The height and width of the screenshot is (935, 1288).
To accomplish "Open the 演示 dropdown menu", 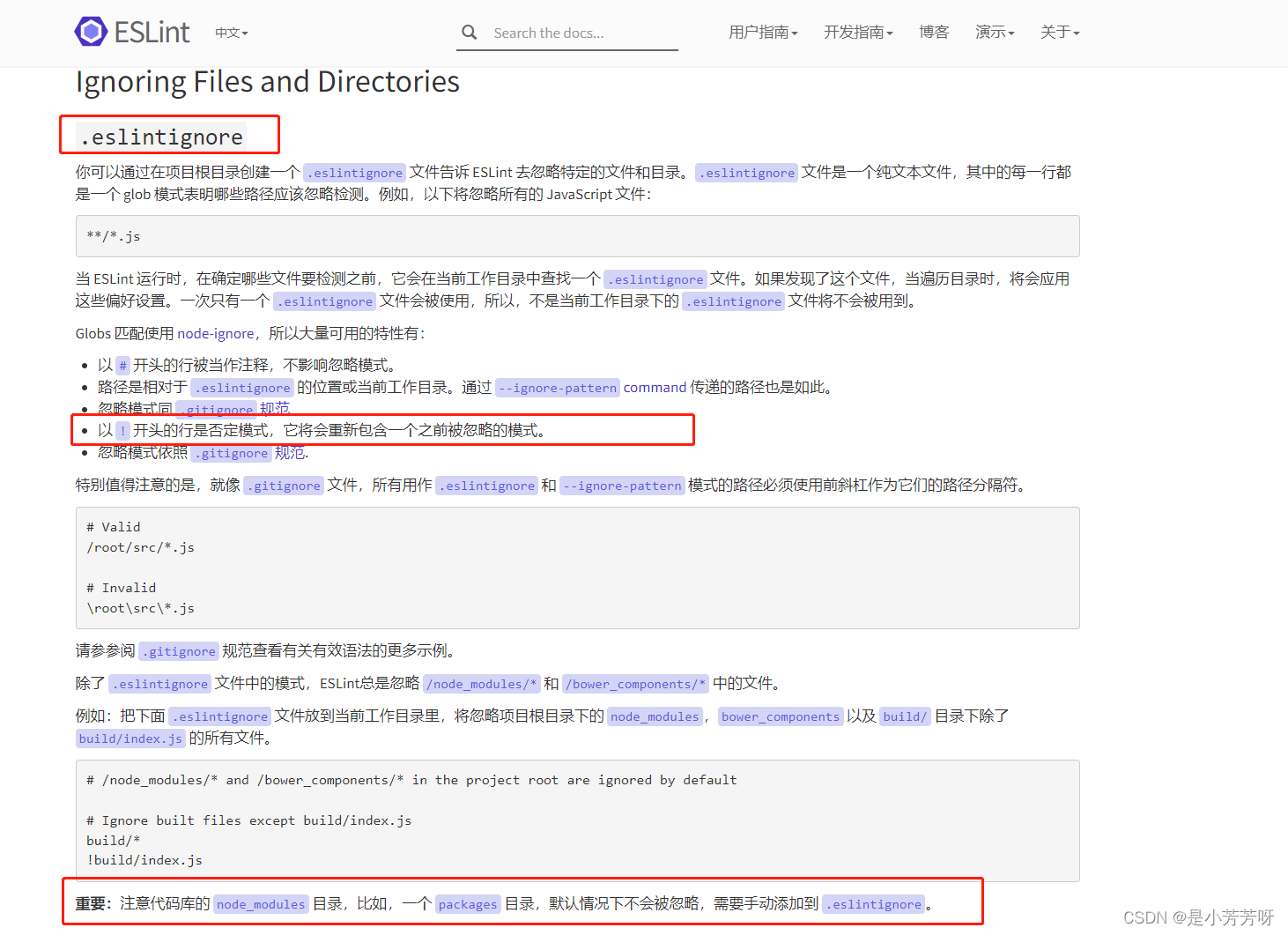I will pos(994,32).
